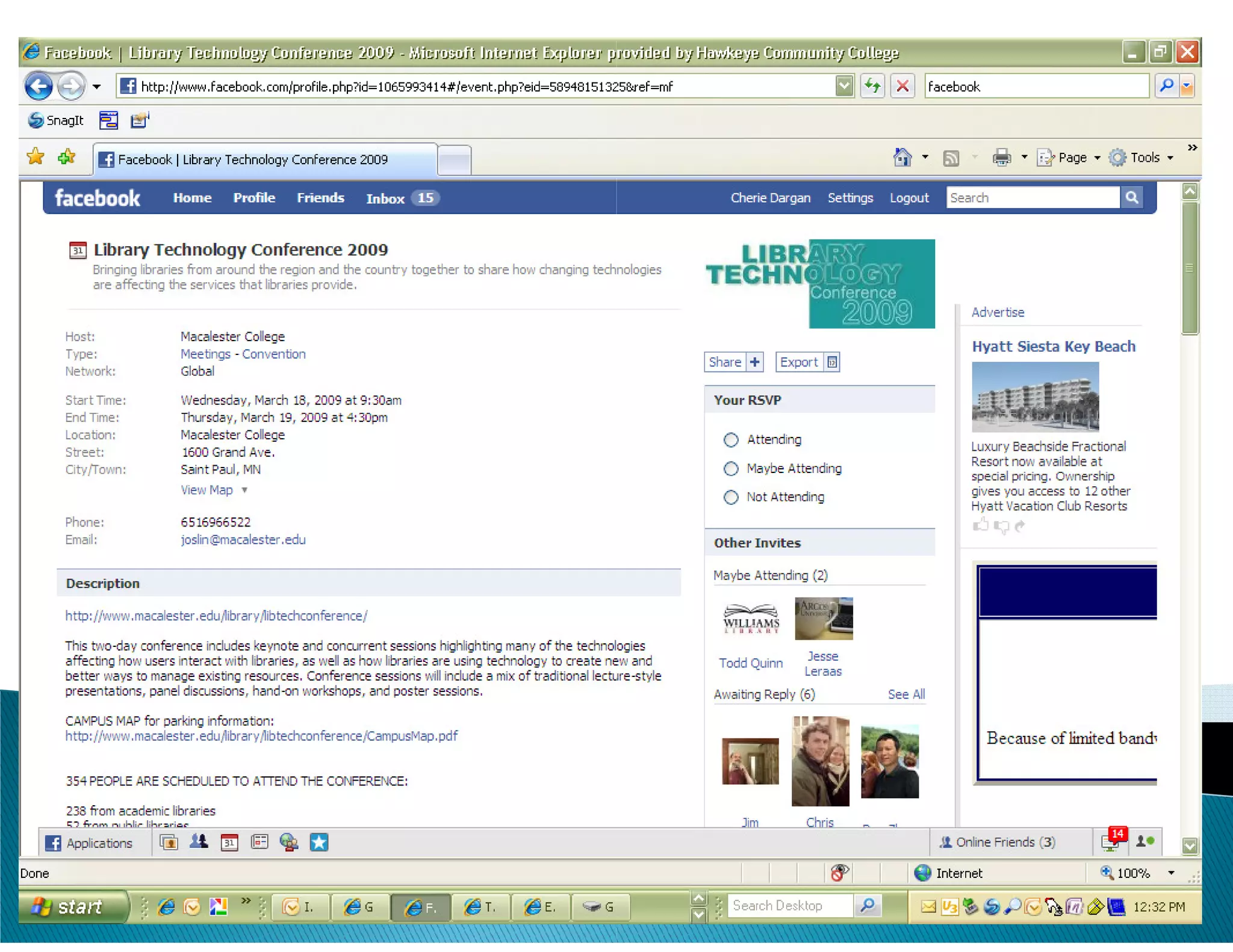1233x952 pixels.
Task: Open Settings in Facebook top bar
Action: 850,198
